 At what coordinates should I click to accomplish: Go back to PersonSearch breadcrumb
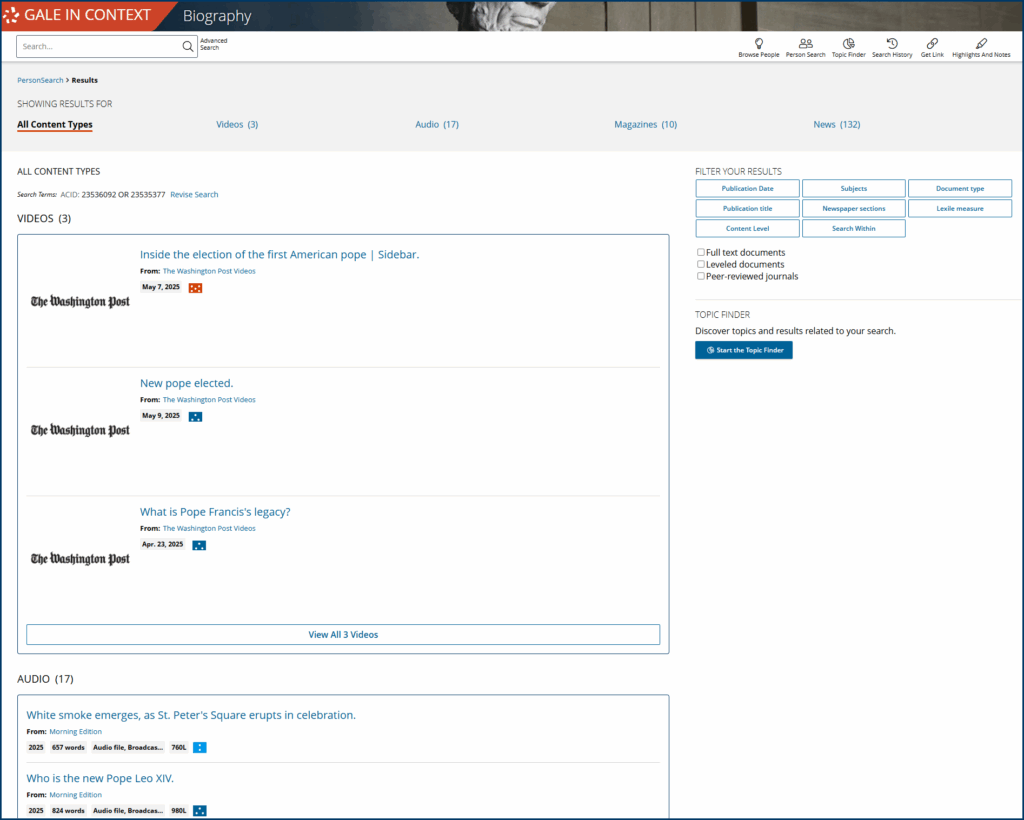[40, 80]
